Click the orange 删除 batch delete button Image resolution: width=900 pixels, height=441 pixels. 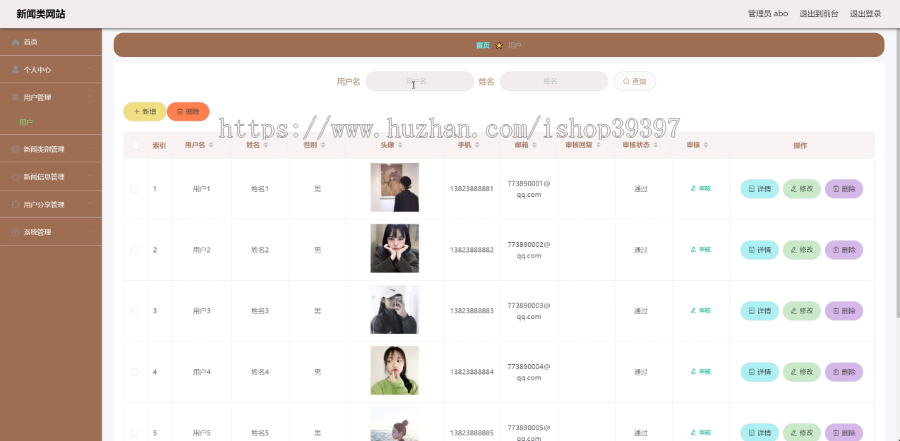[x=188, y=111]
